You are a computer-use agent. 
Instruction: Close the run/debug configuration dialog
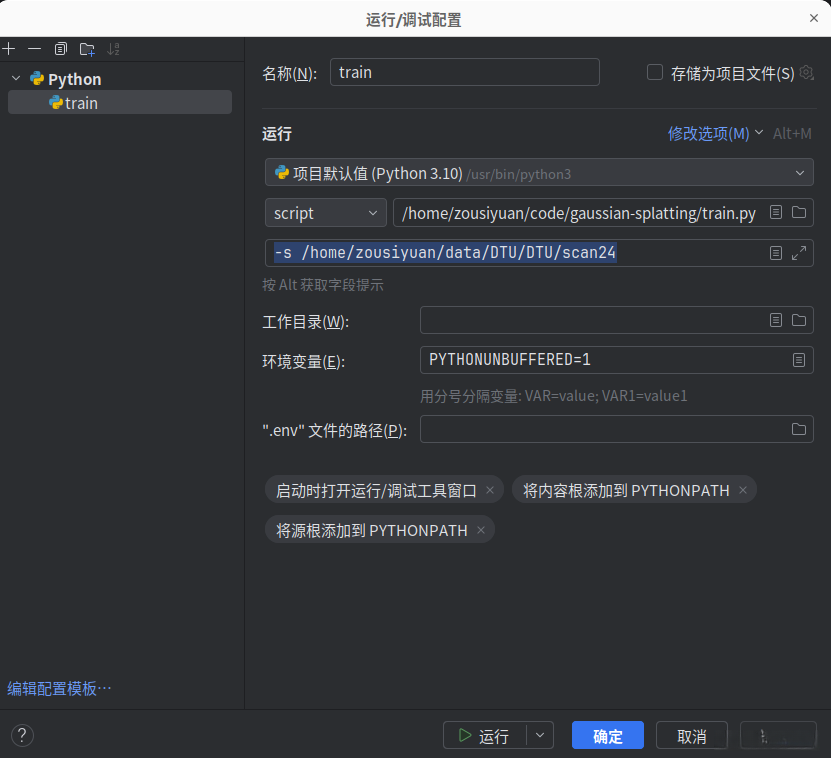(814, 18)
